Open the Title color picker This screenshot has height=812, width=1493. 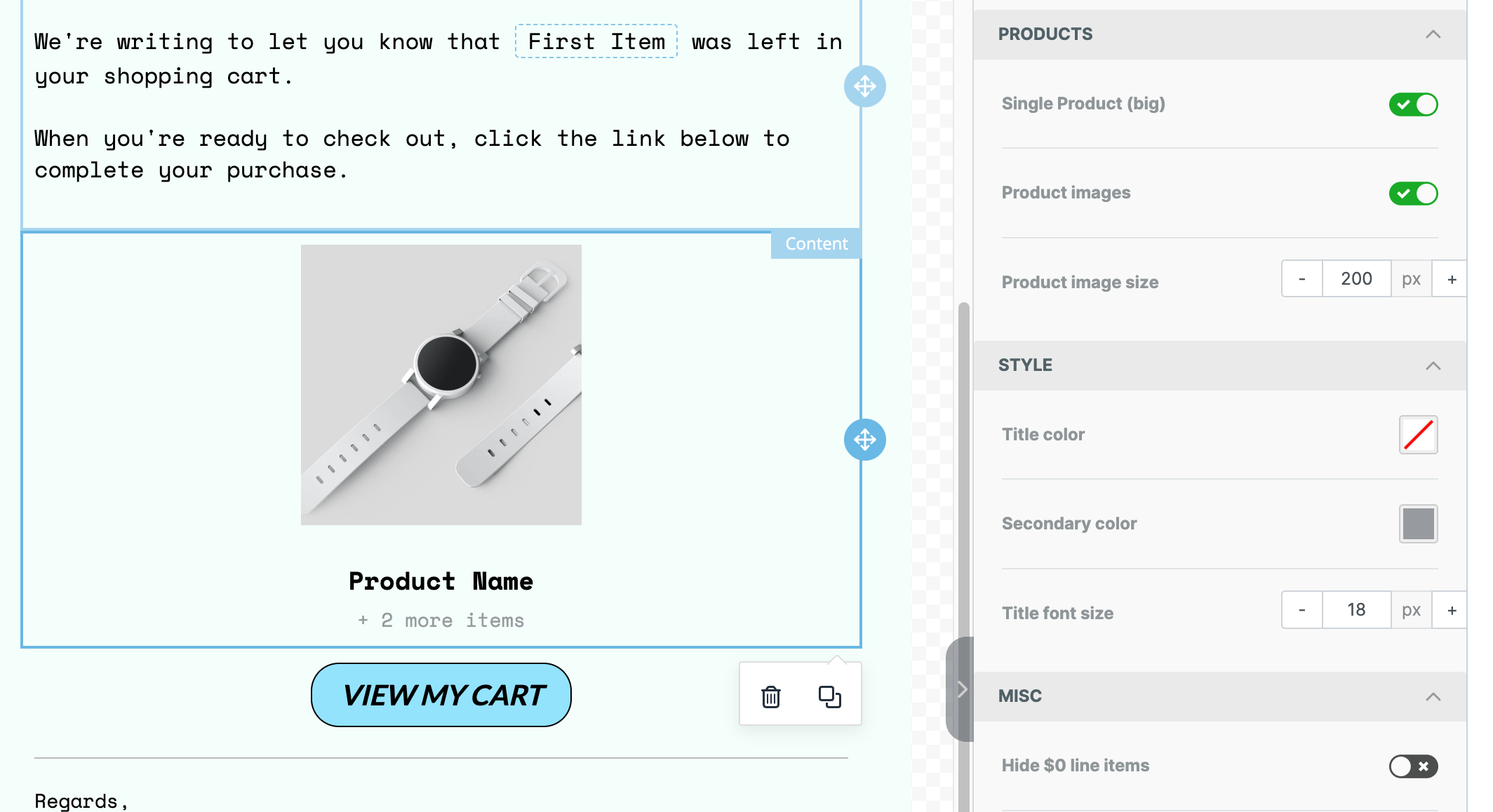pyautogui.click(x=1418, y=435)
